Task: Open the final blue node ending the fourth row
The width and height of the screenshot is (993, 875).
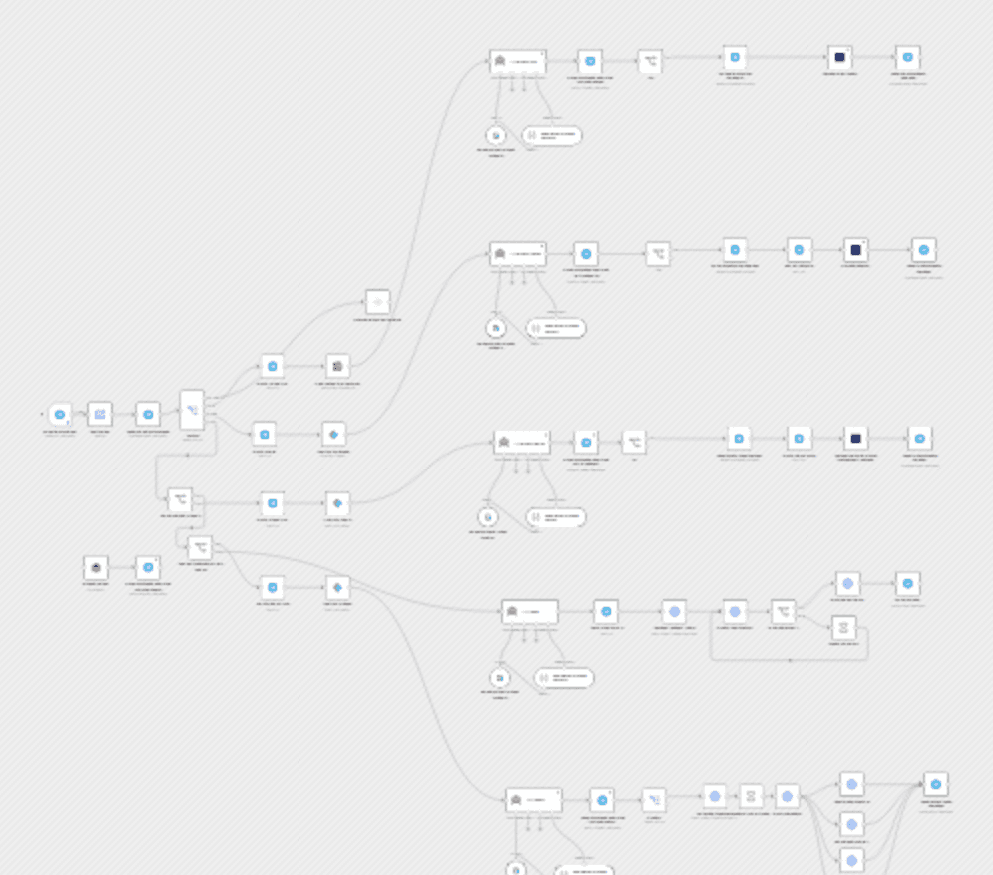Action: point(908,584)
